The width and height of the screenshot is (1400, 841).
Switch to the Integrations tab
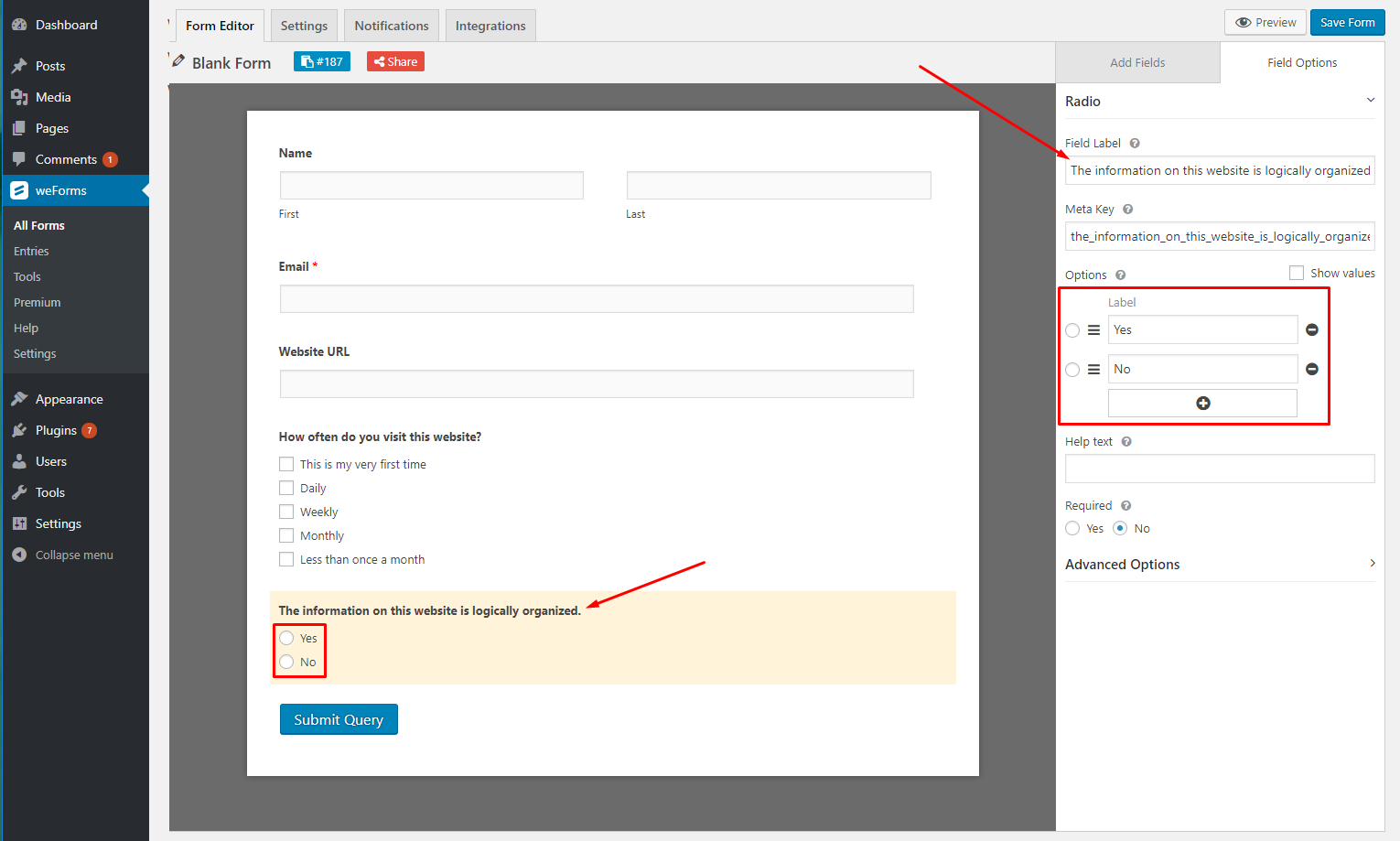pos(490,26)
